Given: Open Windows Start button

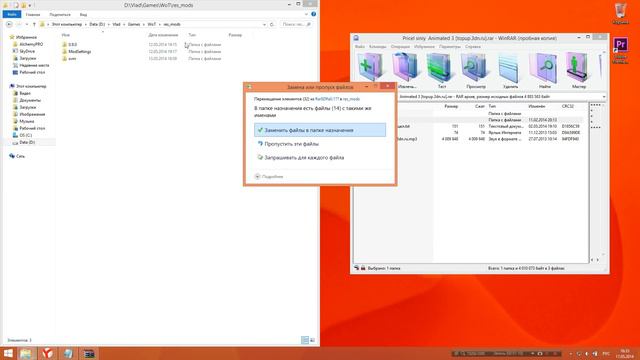Looking at the screenshot, I should coord(8,353).
